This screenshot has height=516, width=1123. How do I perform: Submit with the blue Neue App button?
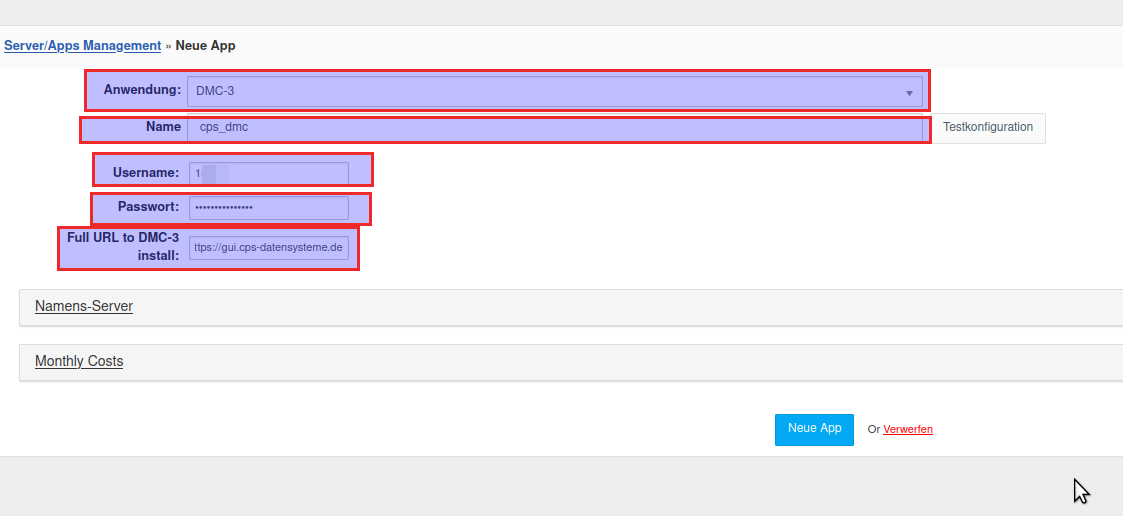pyautogui.click(x=814, y=429)
